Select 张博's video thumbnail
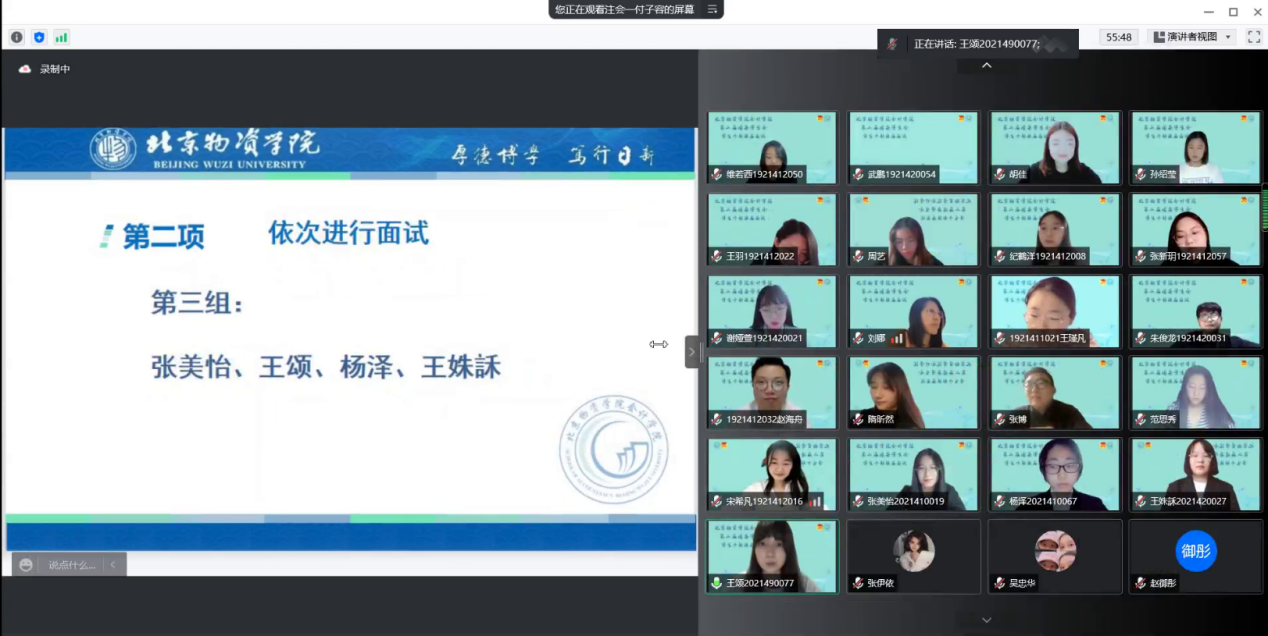The width and height of the screenshot is (1268, 636). pyautogui.click(x=1054, y=392)
